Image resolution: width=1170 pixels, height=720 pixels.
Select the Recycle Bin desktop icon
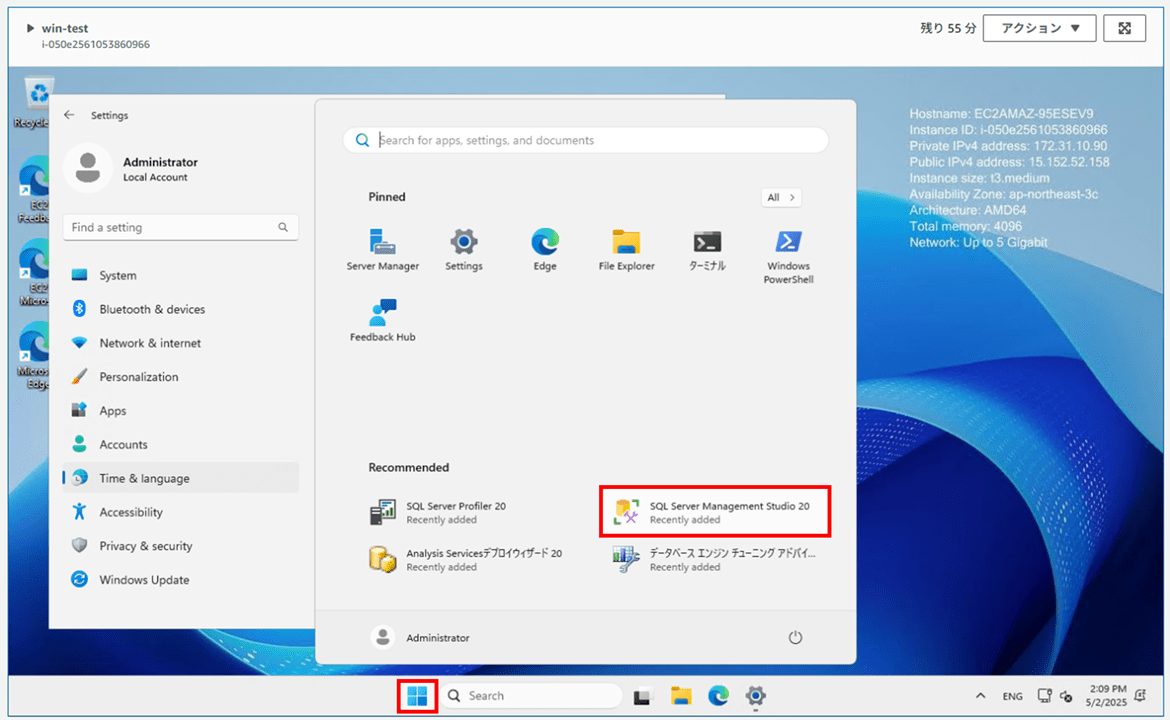click(31, 103)
